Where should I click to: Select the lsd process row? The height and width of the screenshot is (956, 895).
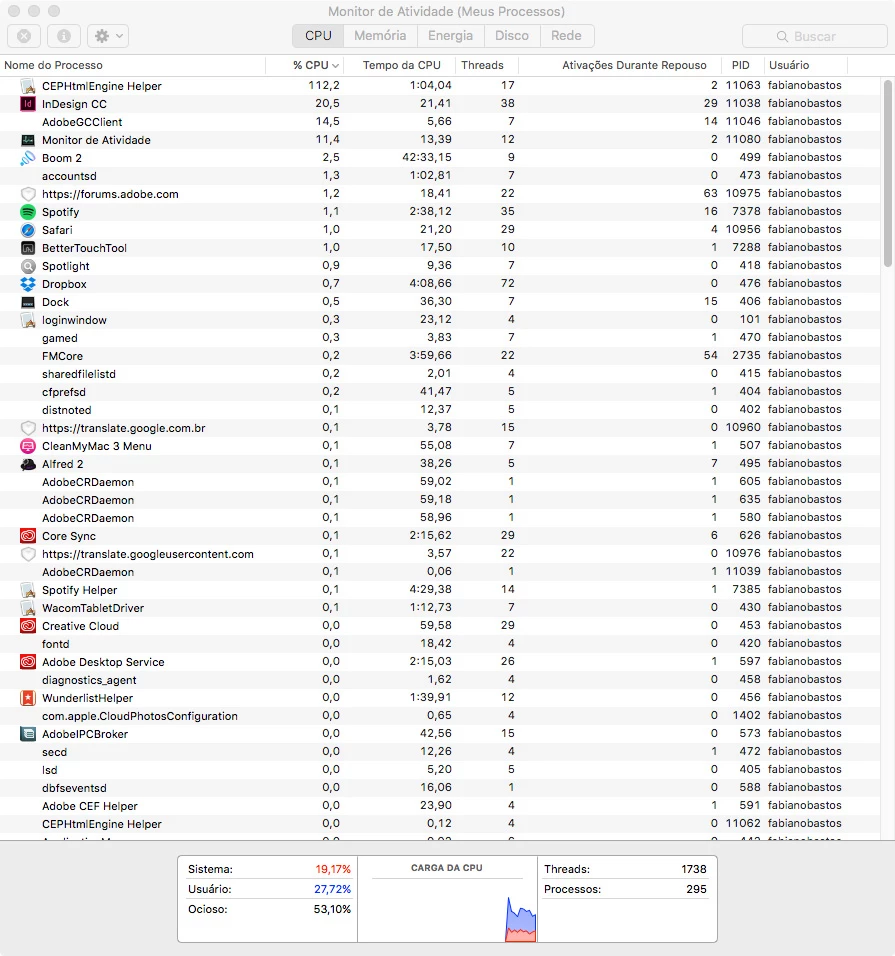(x=440, y=770)
